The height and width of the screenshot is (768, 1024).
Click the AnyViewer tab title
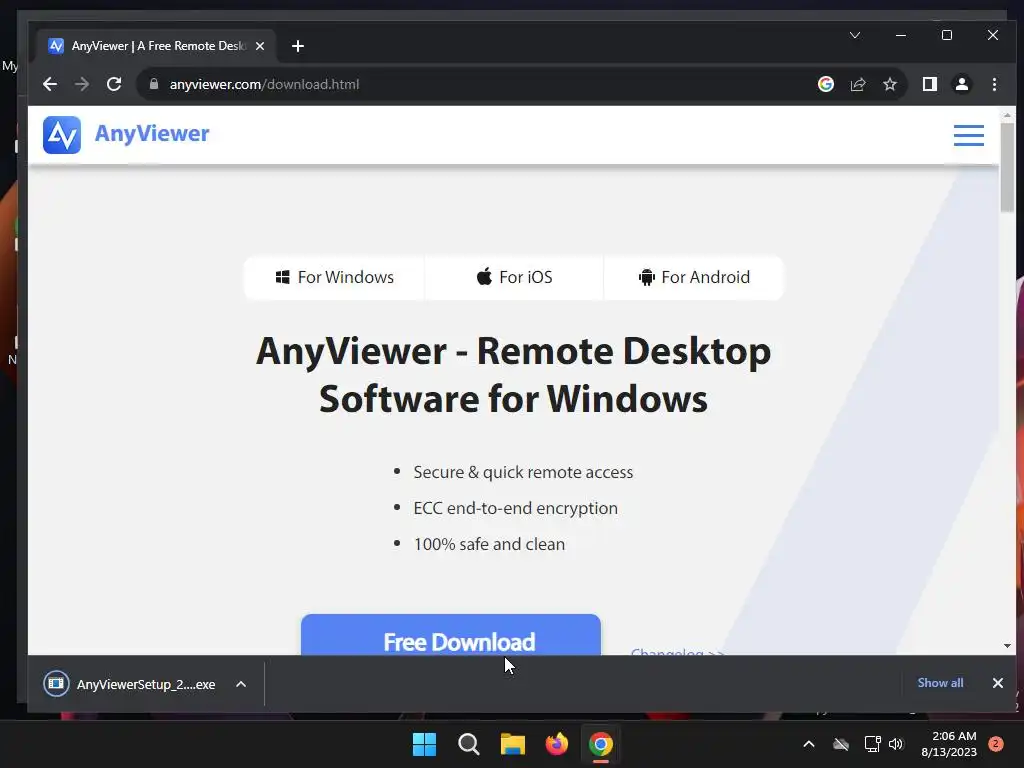pos(159,46)
